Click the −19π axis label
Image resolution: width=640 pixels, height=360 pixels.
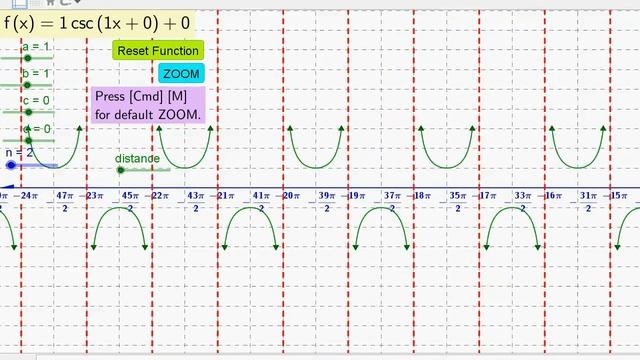[x=353, y=196]
